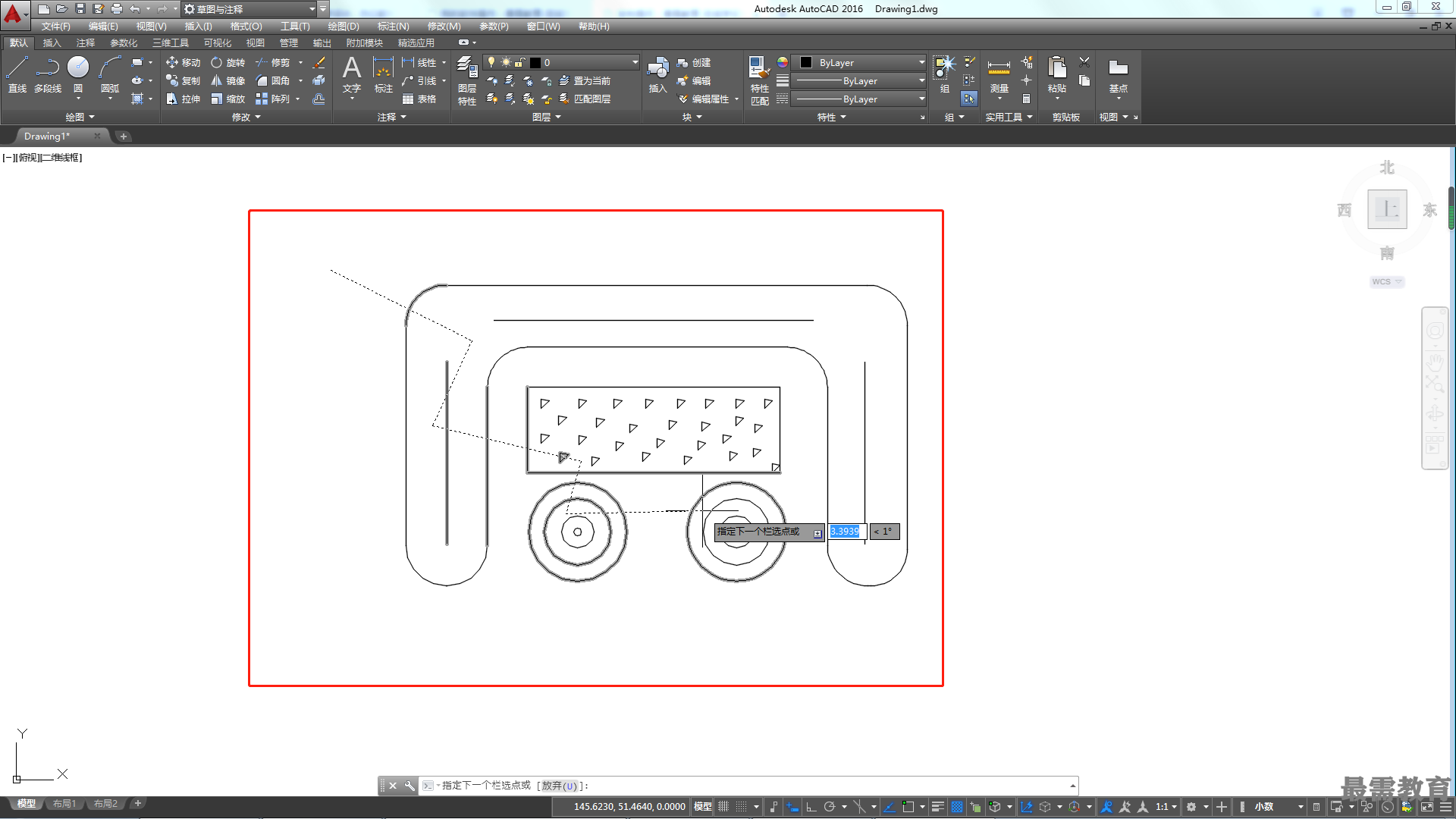The height and width of the screenshot is (819, 1456).
Task: Switch to the Insert (插入) ribbon tab
Action: tap(52, 43)
